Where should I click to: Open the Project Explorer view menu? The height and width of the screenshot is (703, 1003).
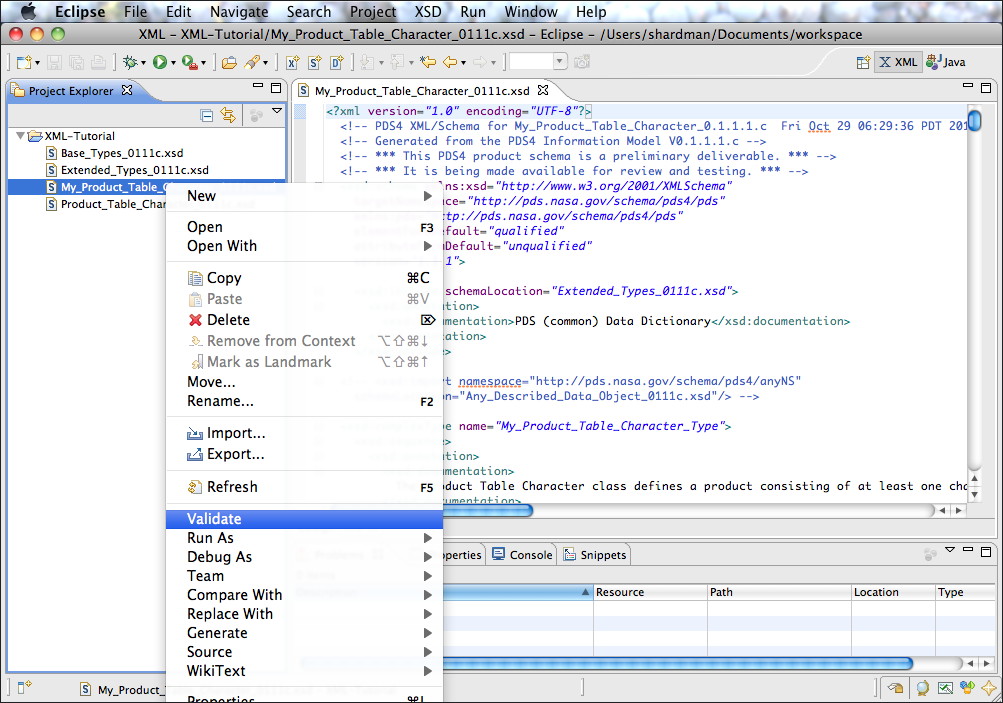(277, 112)
